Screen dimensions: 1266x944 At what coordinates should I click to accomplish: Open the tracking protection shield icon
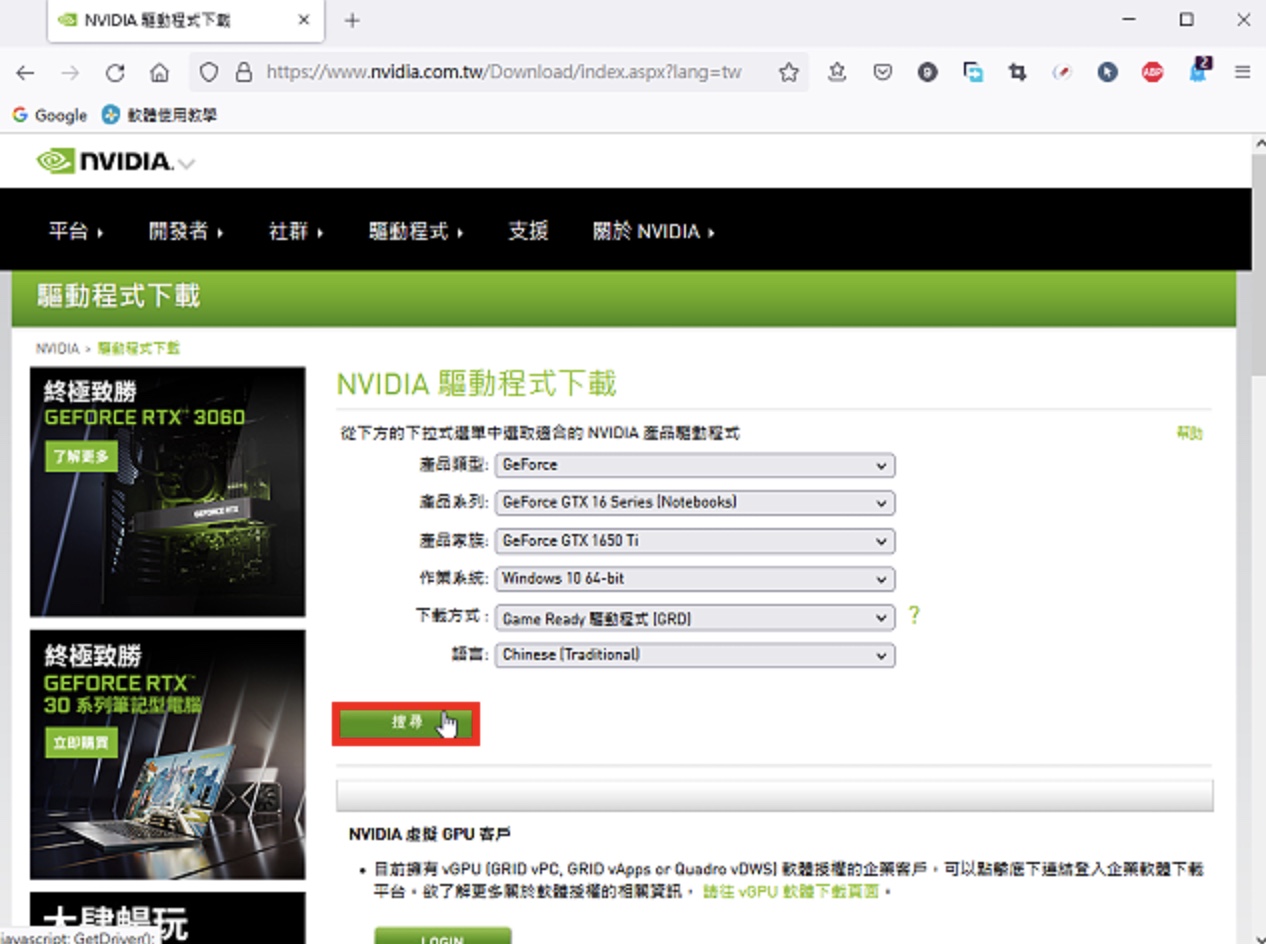click(x=208, y=72)
